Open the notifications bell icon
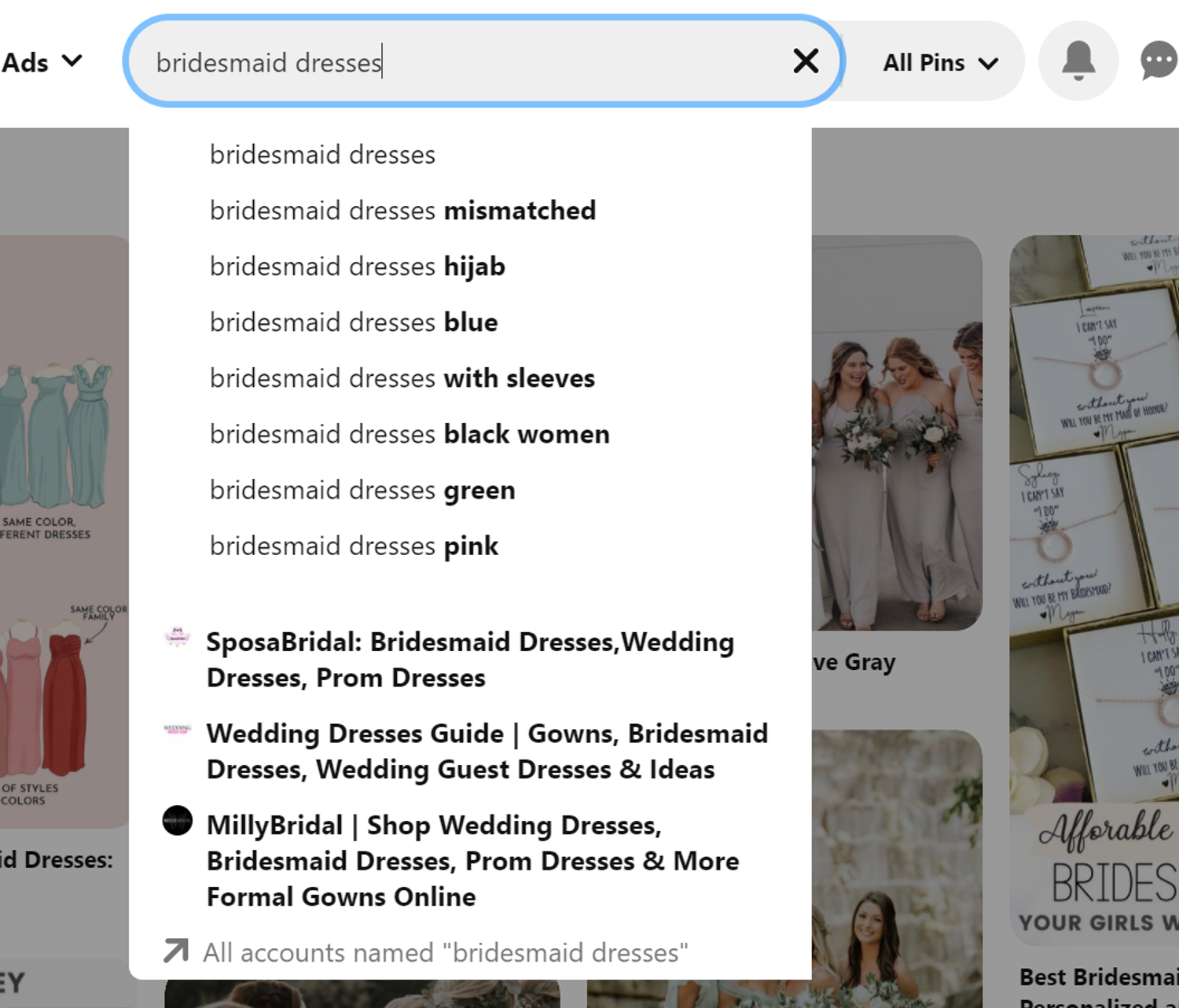 coord(1078,61)
